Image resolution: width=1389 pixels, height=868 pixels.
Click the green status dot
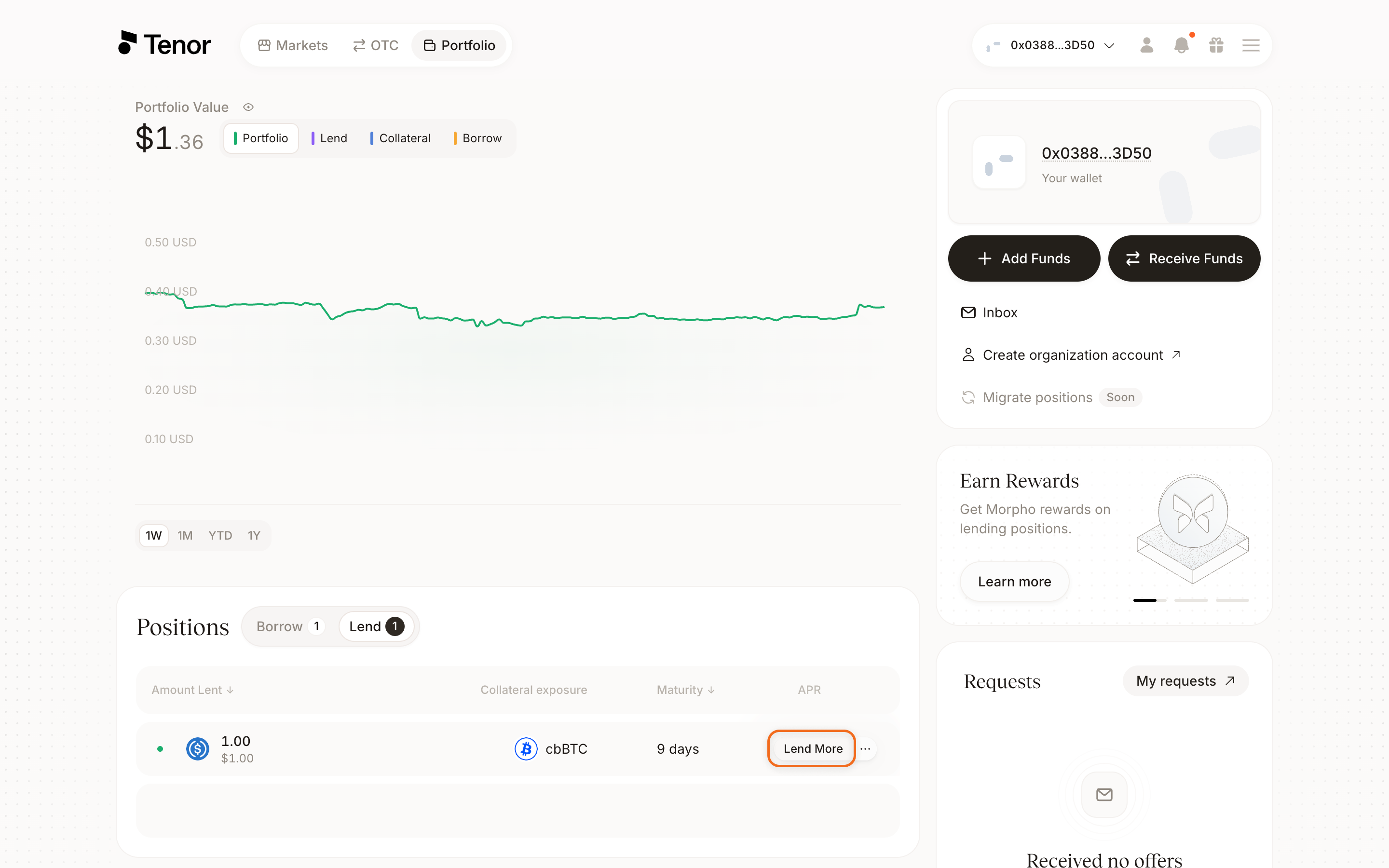click(160, 749)
